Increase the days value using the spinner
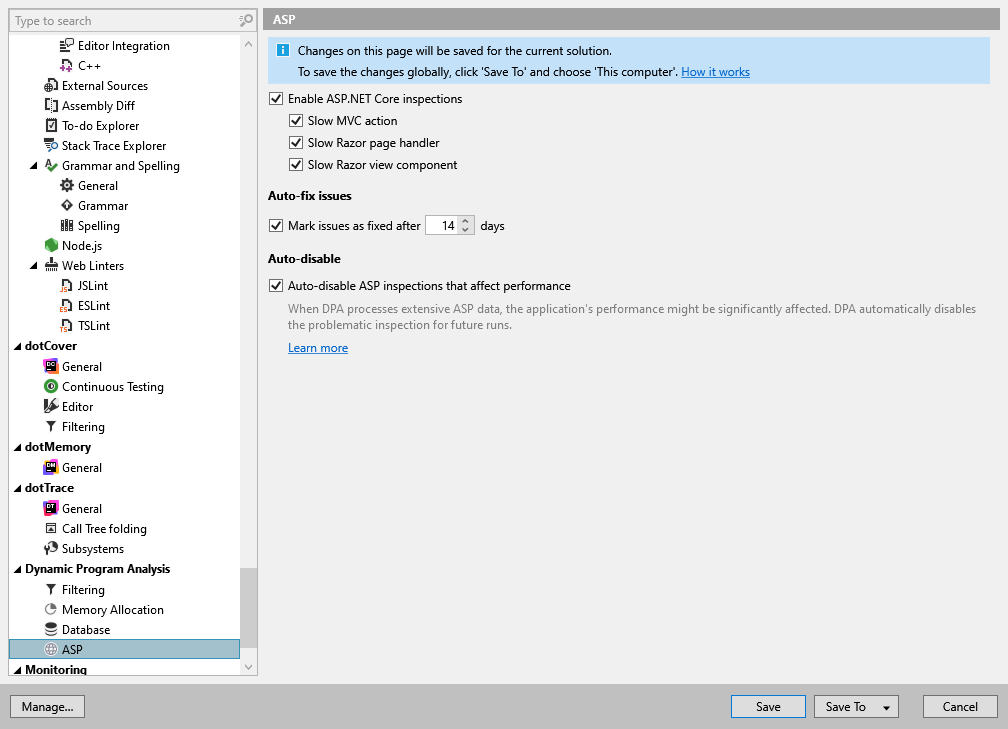The width and height of the screenshot is (1008, 729). [x=465, y=221]
